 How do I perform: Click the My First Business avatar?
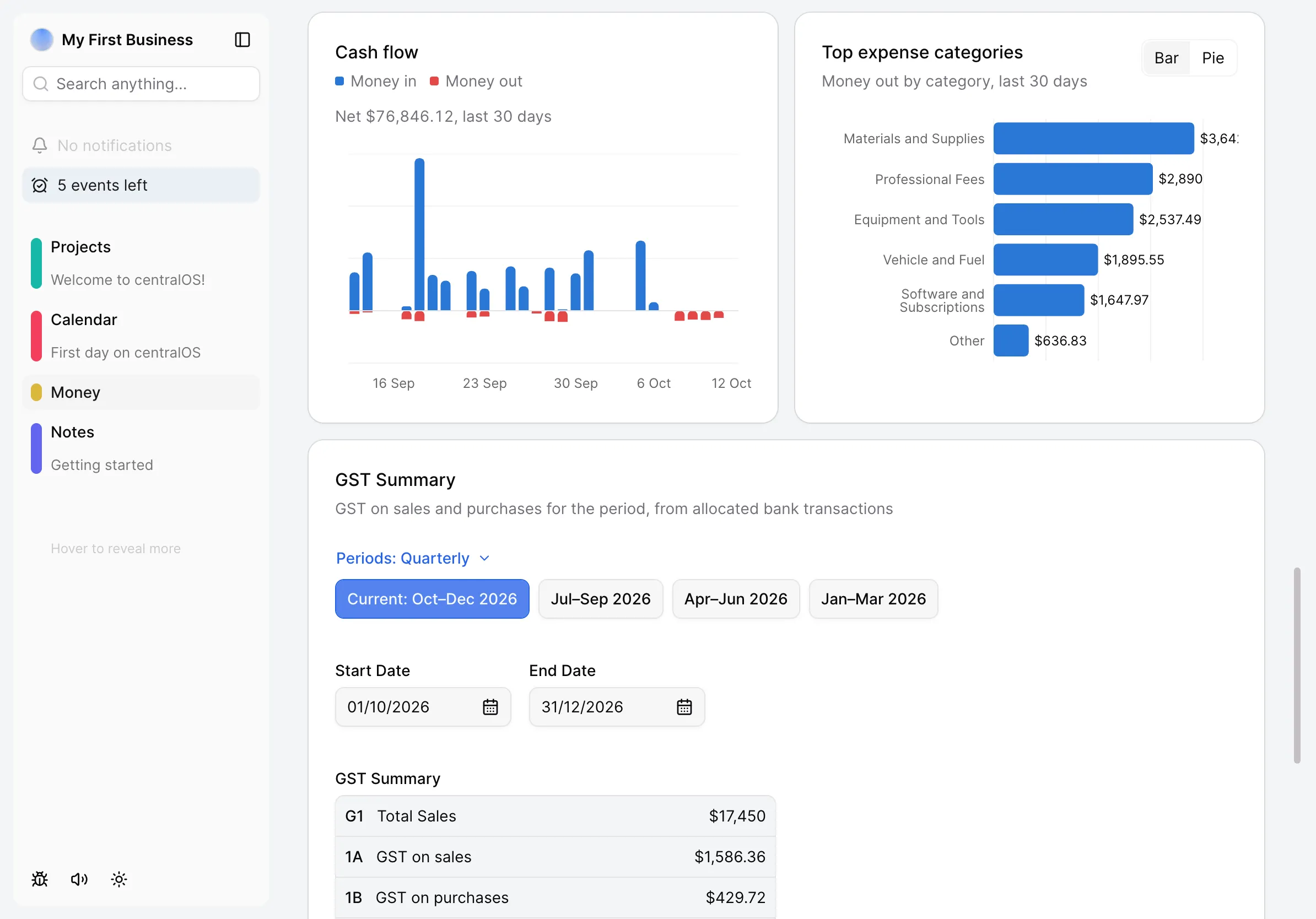click(x=42, y=40)
